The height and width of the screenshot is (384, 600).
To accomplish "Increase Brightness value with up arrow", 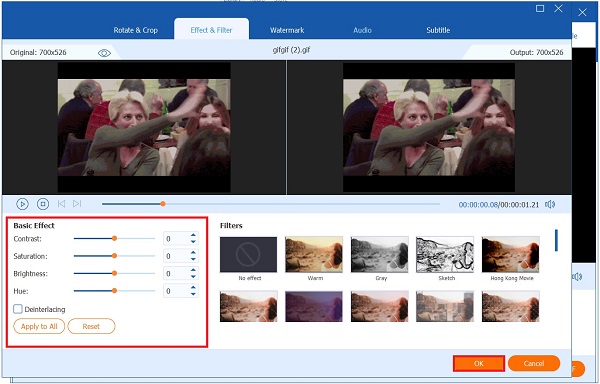I will click(193, 270).
